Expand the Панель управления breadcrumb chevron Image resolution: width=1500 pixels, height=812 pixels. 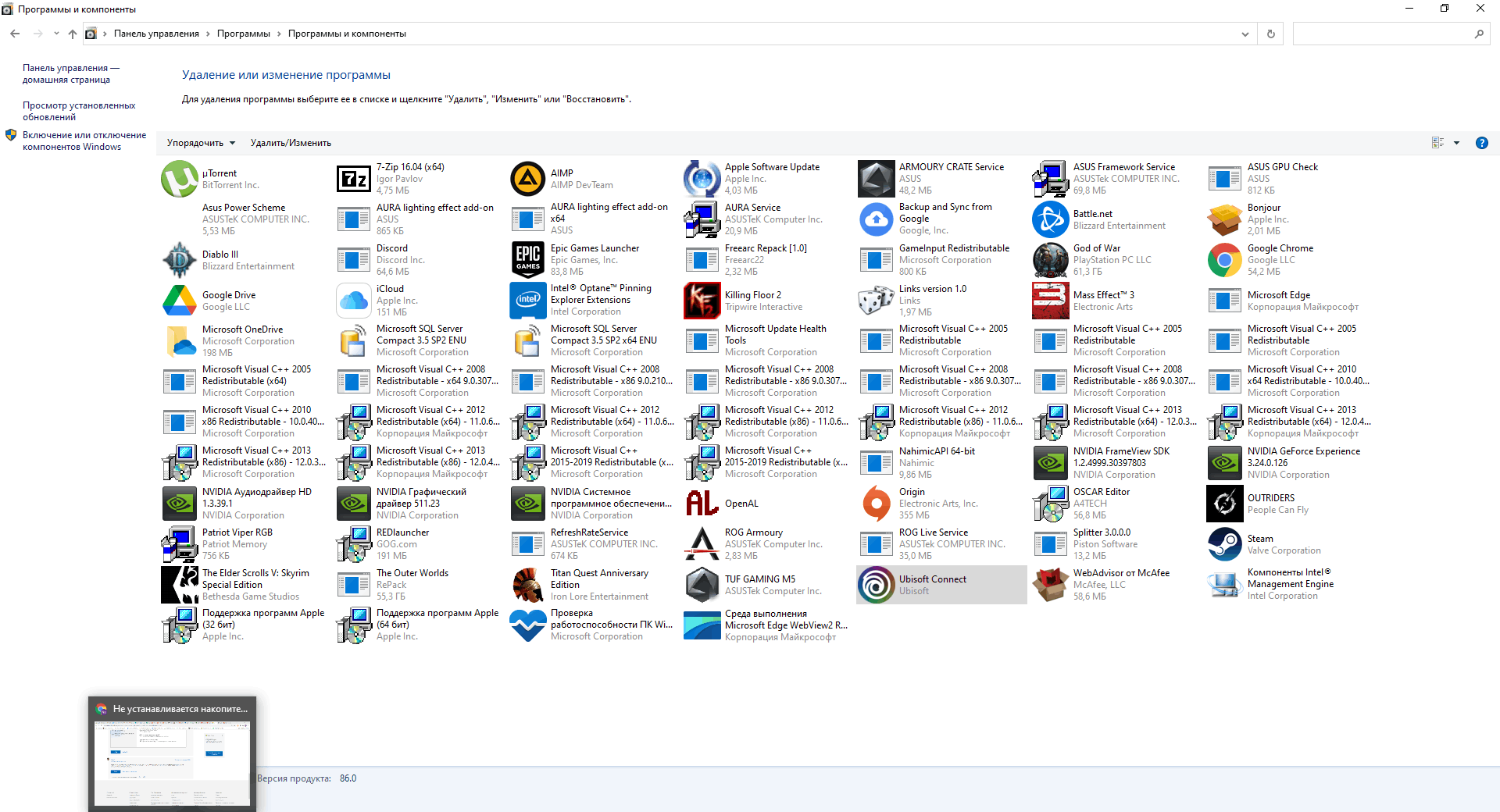tap(208, 34)
